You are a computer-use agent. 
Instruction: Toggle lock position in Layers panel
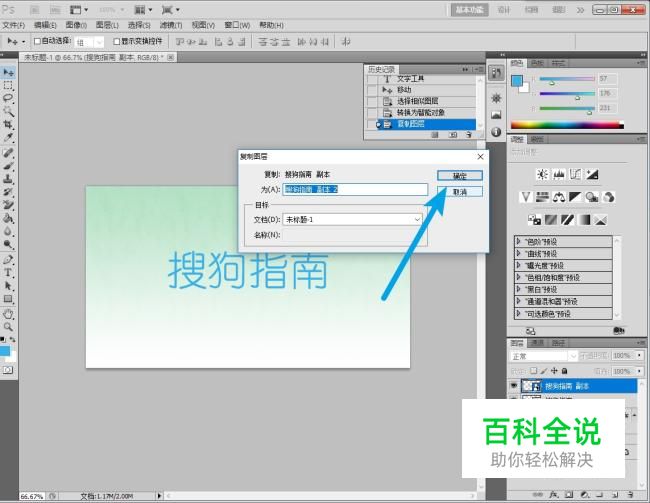point(554,371)
